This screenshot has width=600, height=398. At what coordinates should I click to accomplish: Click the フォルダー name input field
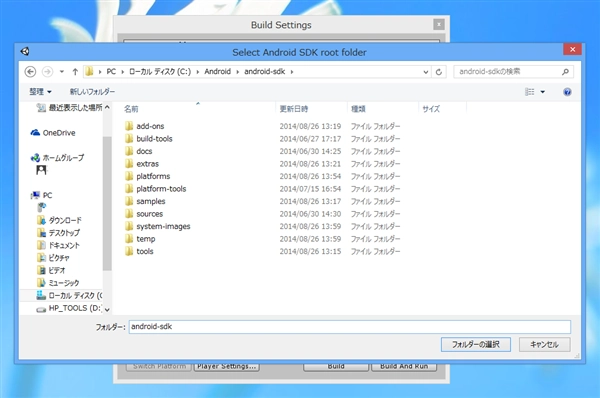tap(350, 327)
